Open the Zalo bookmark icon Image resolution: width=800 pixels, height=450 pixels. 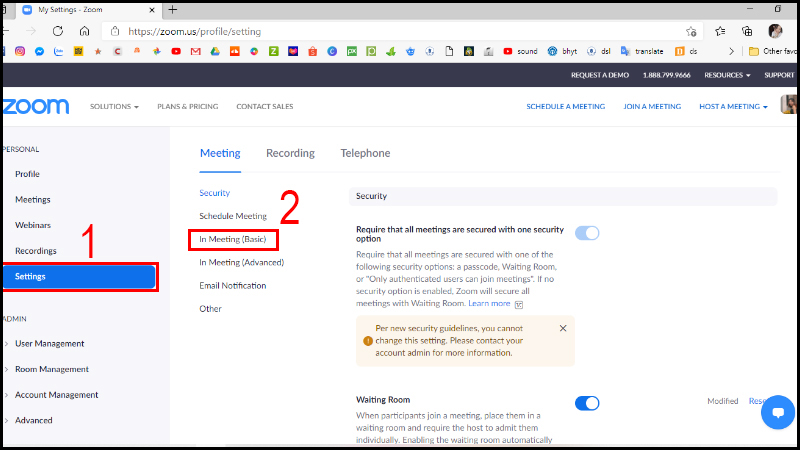click(59, 51)
